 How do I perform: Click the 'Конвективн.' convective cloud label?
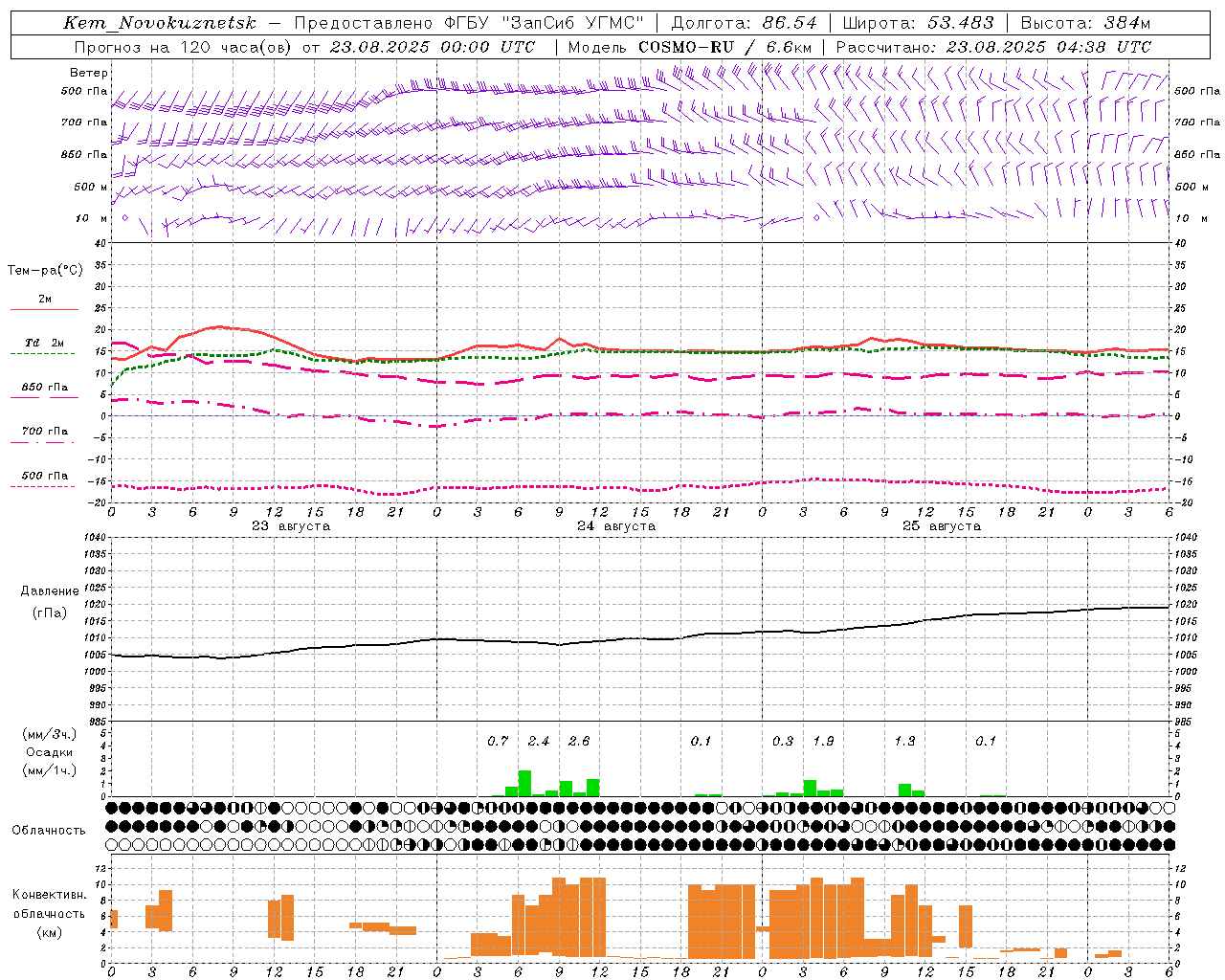tap(50, 895)
